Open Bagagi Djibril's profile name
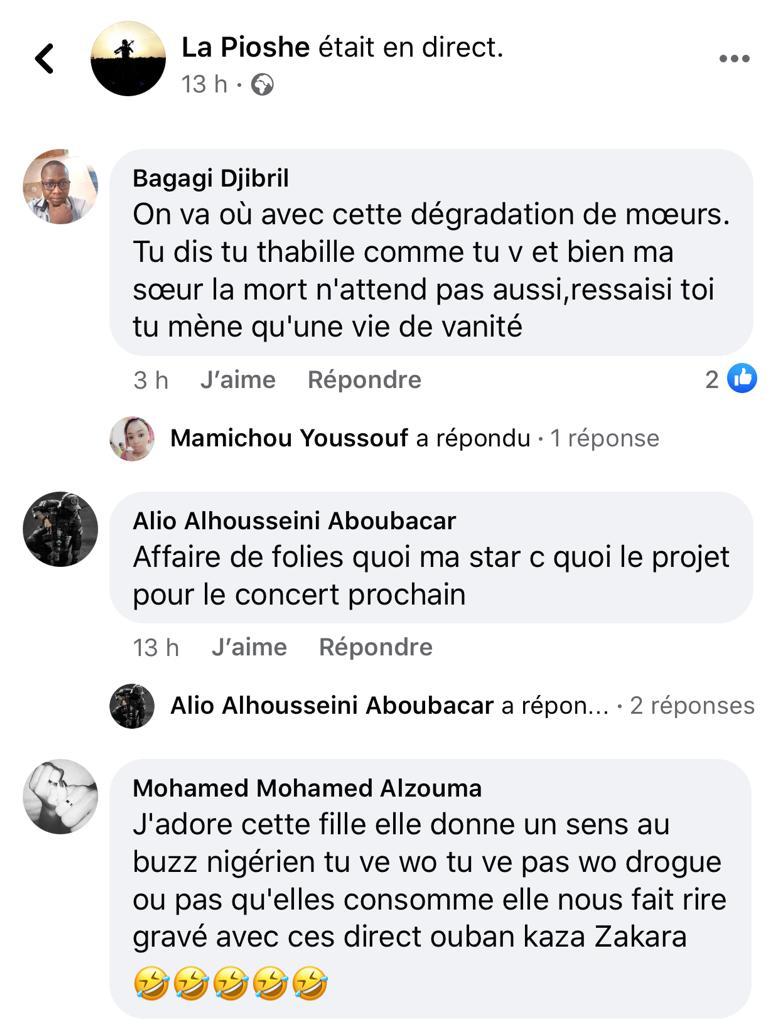The height and width of the screenshot is (1024, 780). (x=210, y=178)
